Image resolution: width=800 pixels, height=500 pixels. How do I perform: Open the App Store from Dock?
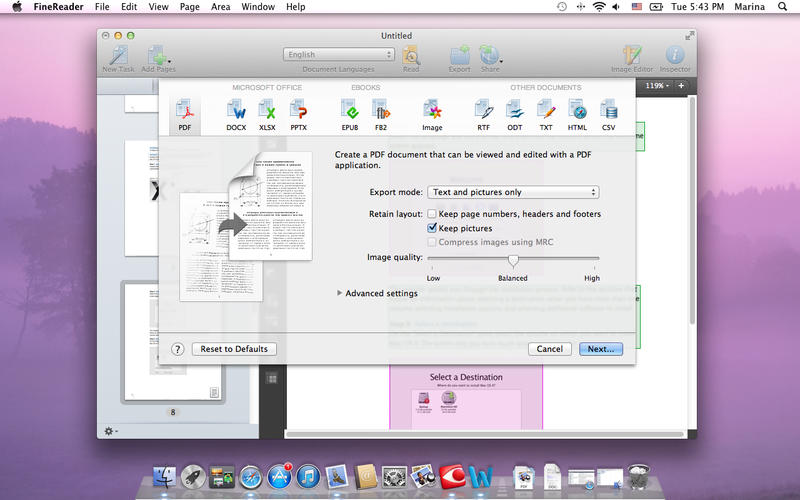pyautogui.click(x=280, y=477)
